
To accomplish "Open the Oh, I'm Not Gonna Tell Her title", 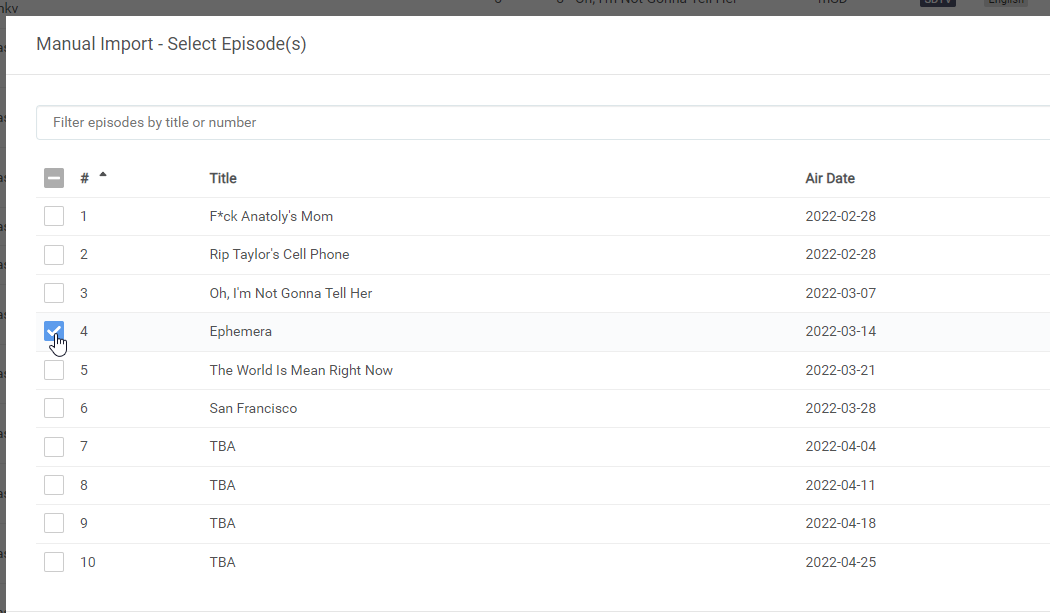I will [291, 293].
